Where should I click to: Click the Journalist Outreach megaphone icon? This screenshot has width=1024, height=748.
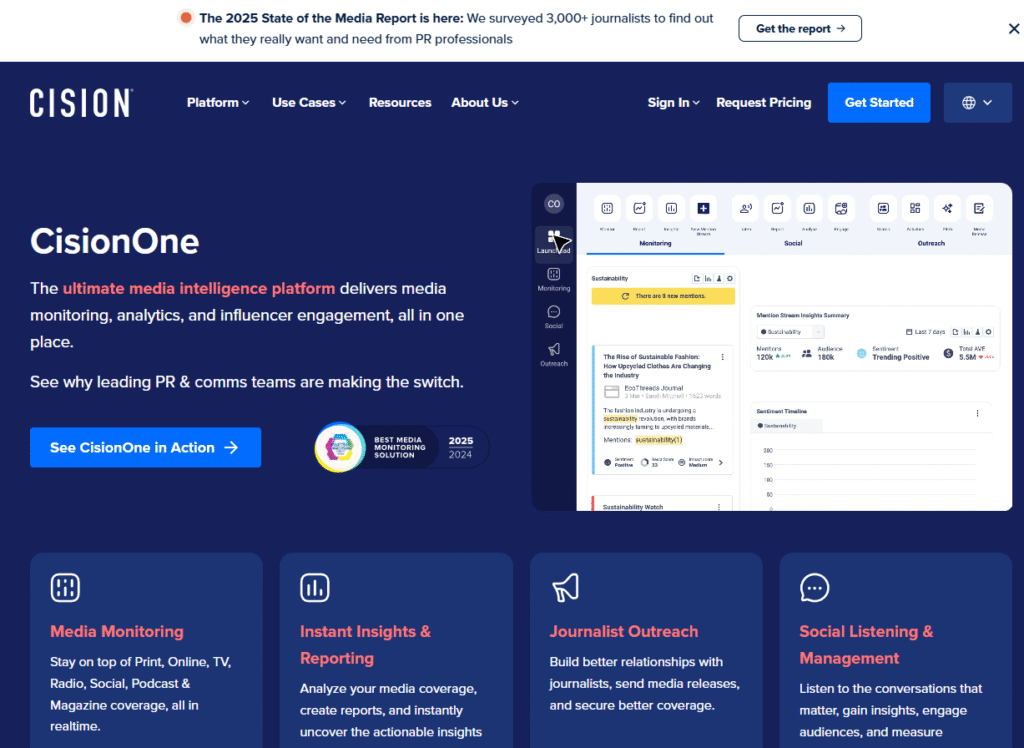(565, 588)
